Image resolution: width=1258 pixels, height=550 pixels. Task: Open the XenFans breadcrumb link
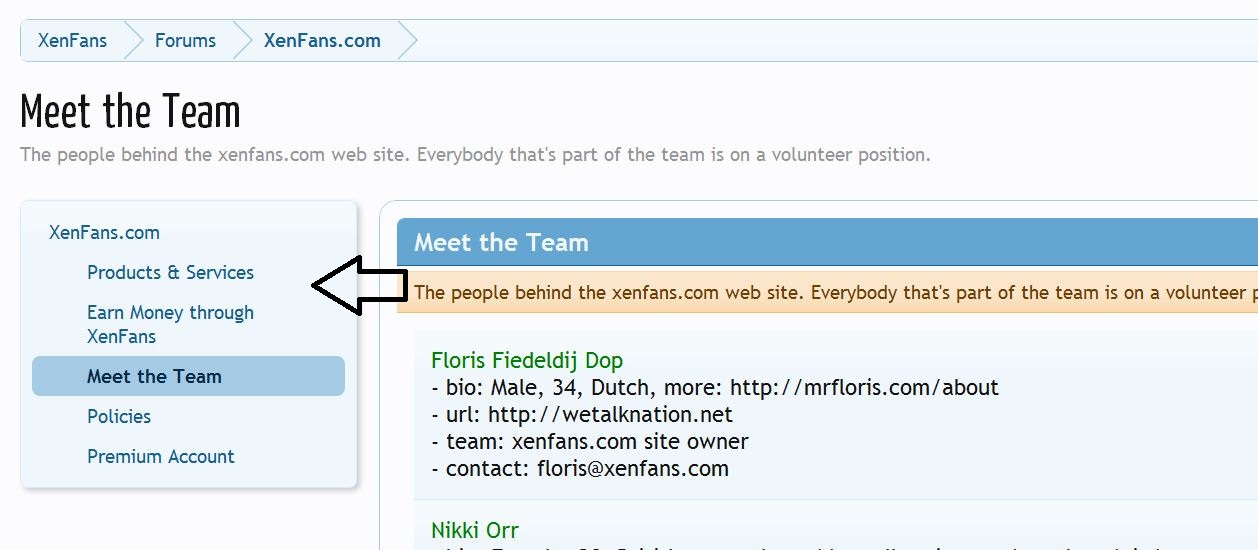click(72, 41)
